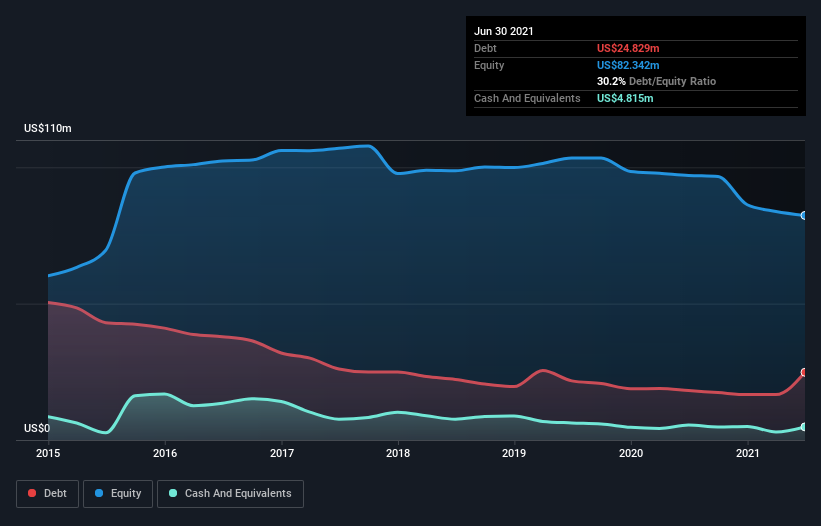Click the blue Equity endpoint marker
This screenshot has width=821, height=526.
click(x=804, y=216)
